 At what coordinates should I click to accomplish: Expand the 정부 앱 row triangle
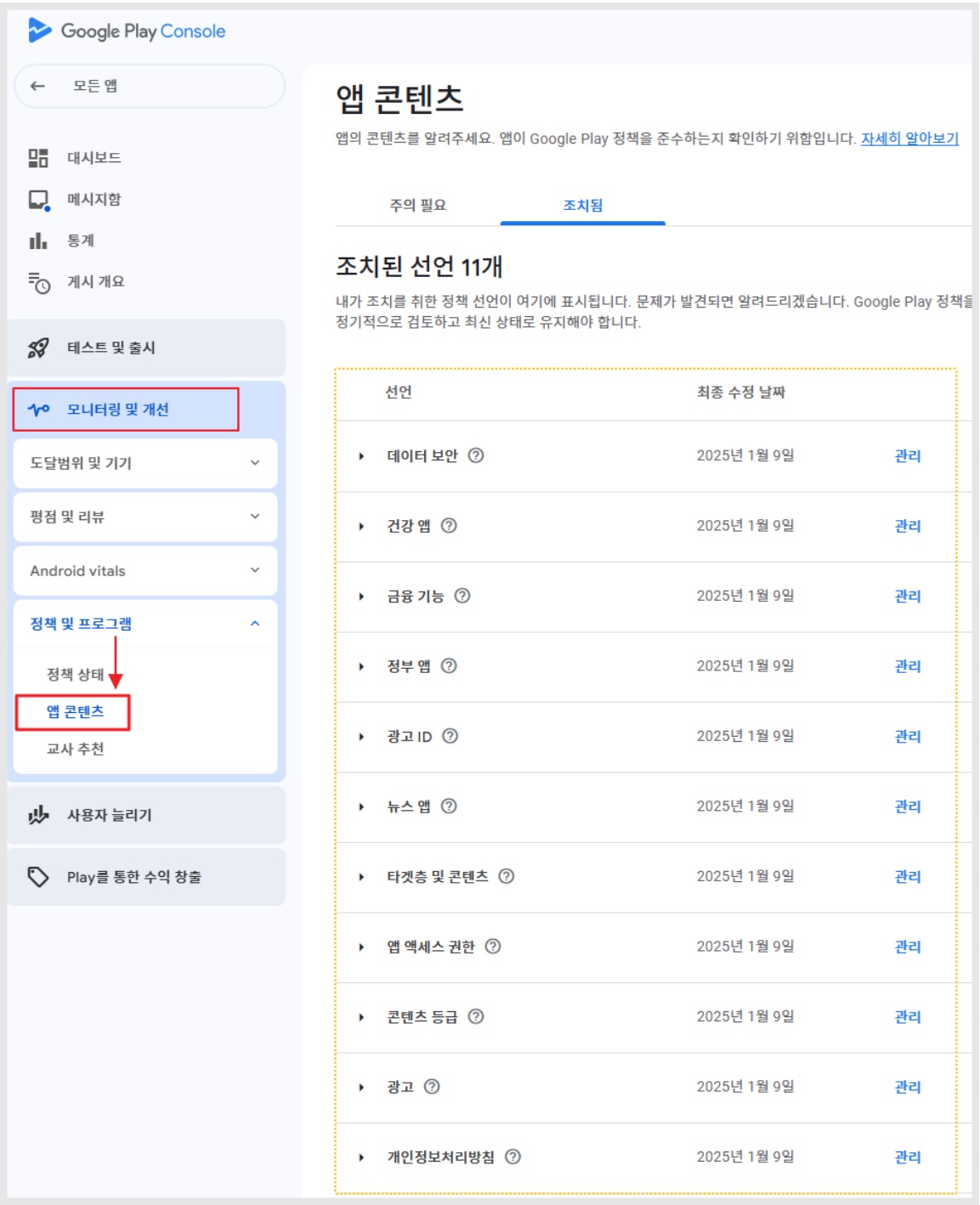[361, 666]
